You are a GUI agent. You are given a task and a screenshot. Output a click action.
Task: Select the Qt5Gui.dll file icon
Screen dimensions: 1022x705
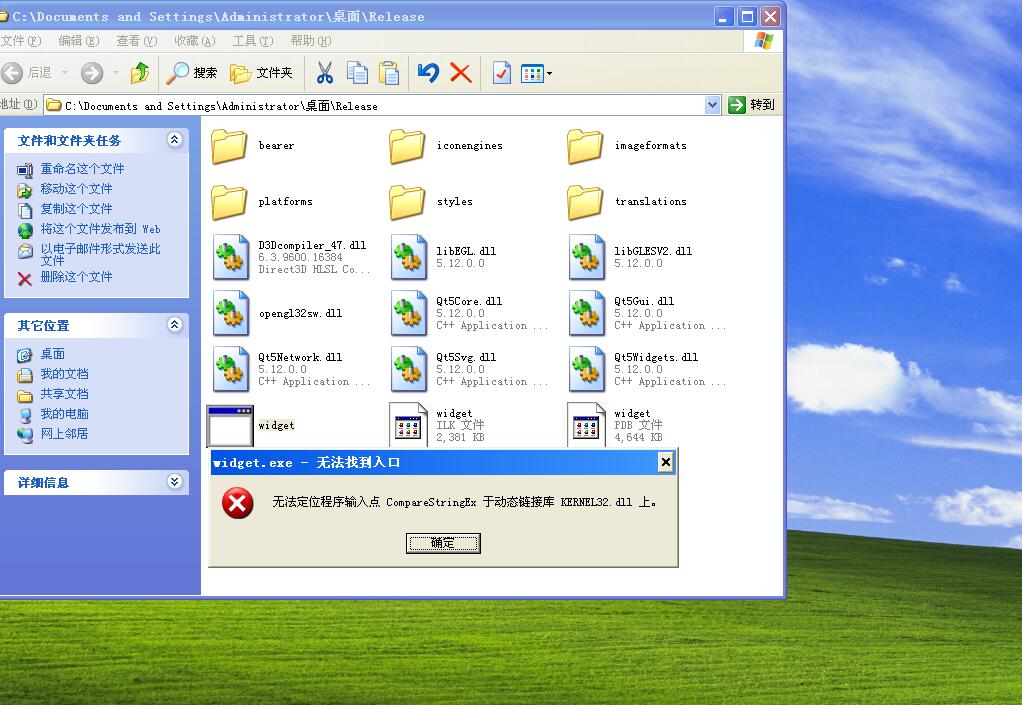[587, 313]
